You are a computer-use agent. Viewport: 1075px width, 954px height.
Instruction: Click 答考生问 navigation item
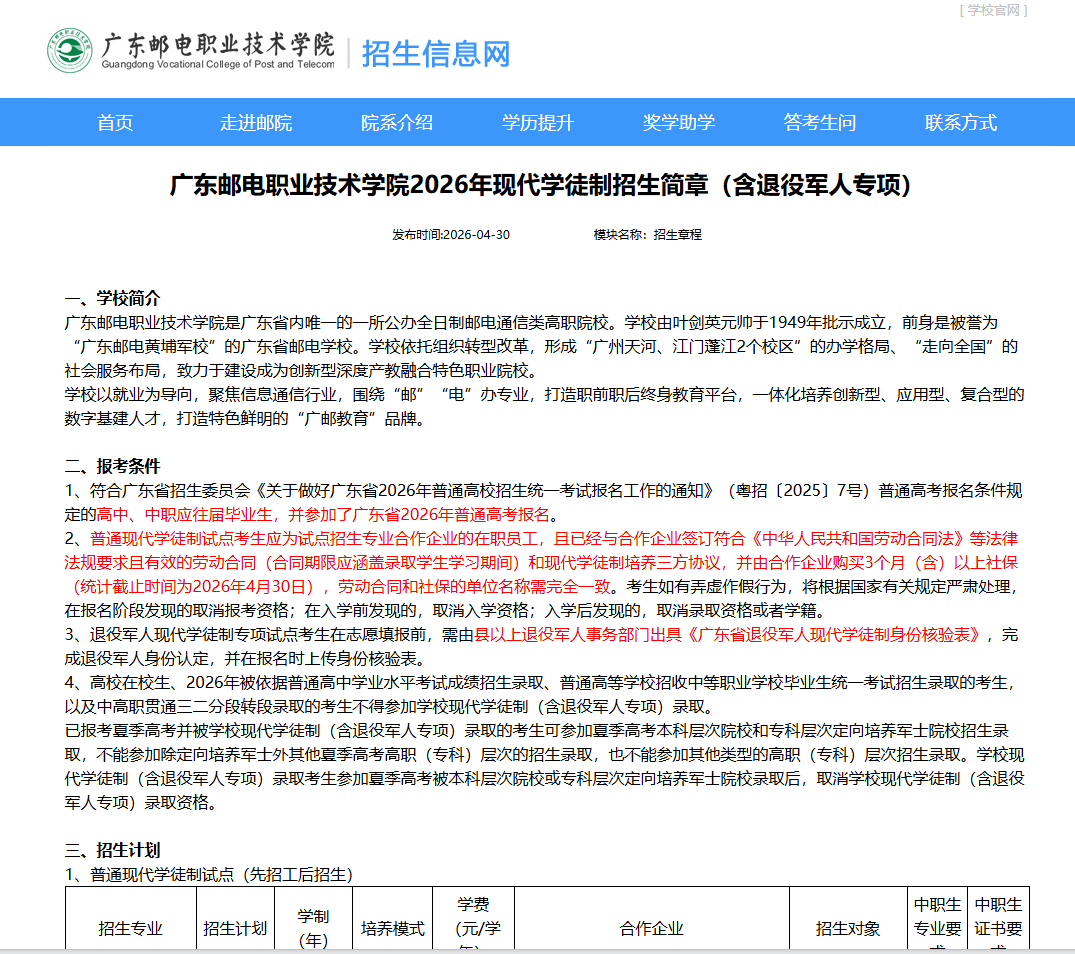819,123
